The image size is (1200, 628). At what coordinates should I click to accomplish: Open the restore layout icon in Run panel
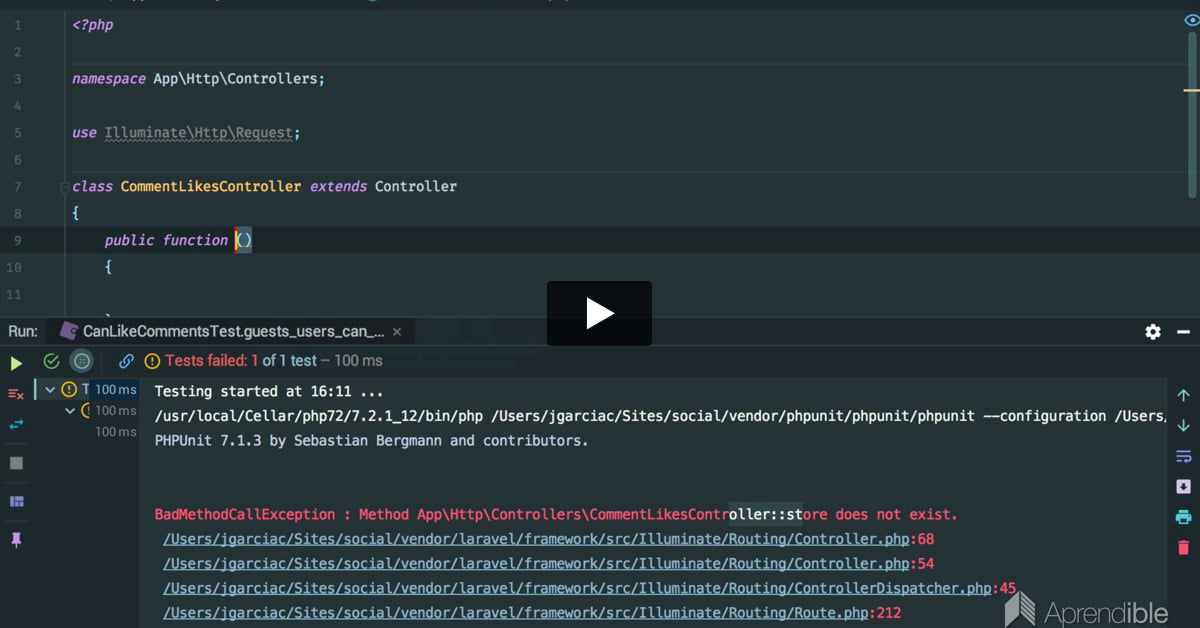pyautogui.click(x=16, y=501)
